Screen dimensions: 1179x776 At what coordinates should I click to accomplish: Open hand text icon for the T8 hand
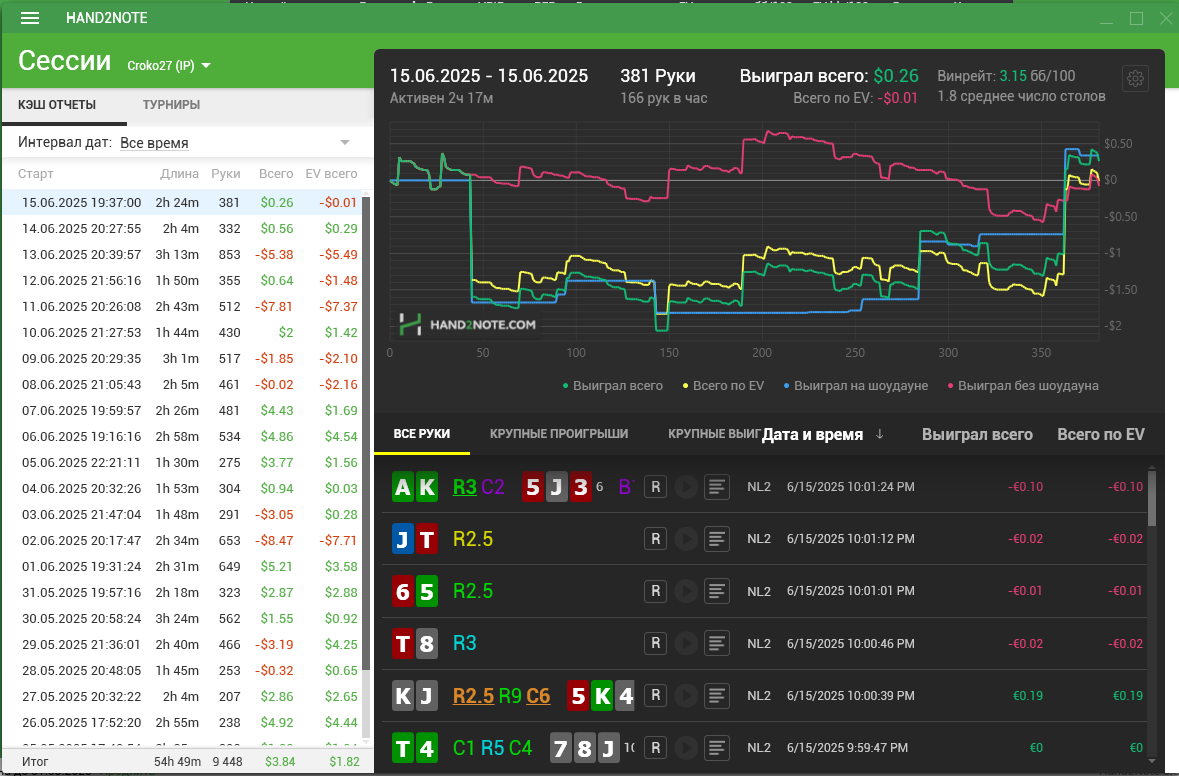pyautogui.click(x=717, y=644)
